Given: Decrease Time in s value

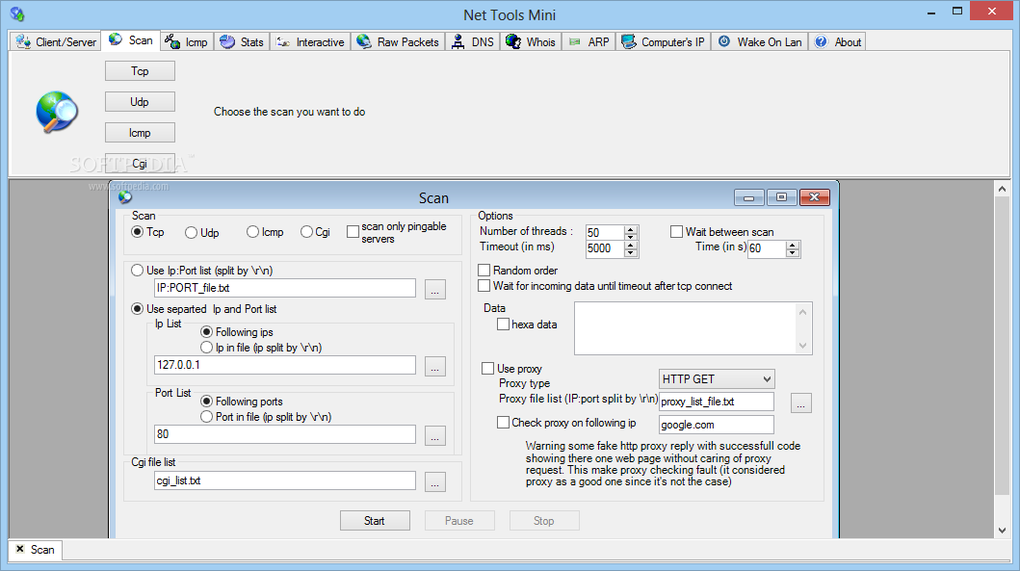Looking at the screenshot, I should point(792,252).
